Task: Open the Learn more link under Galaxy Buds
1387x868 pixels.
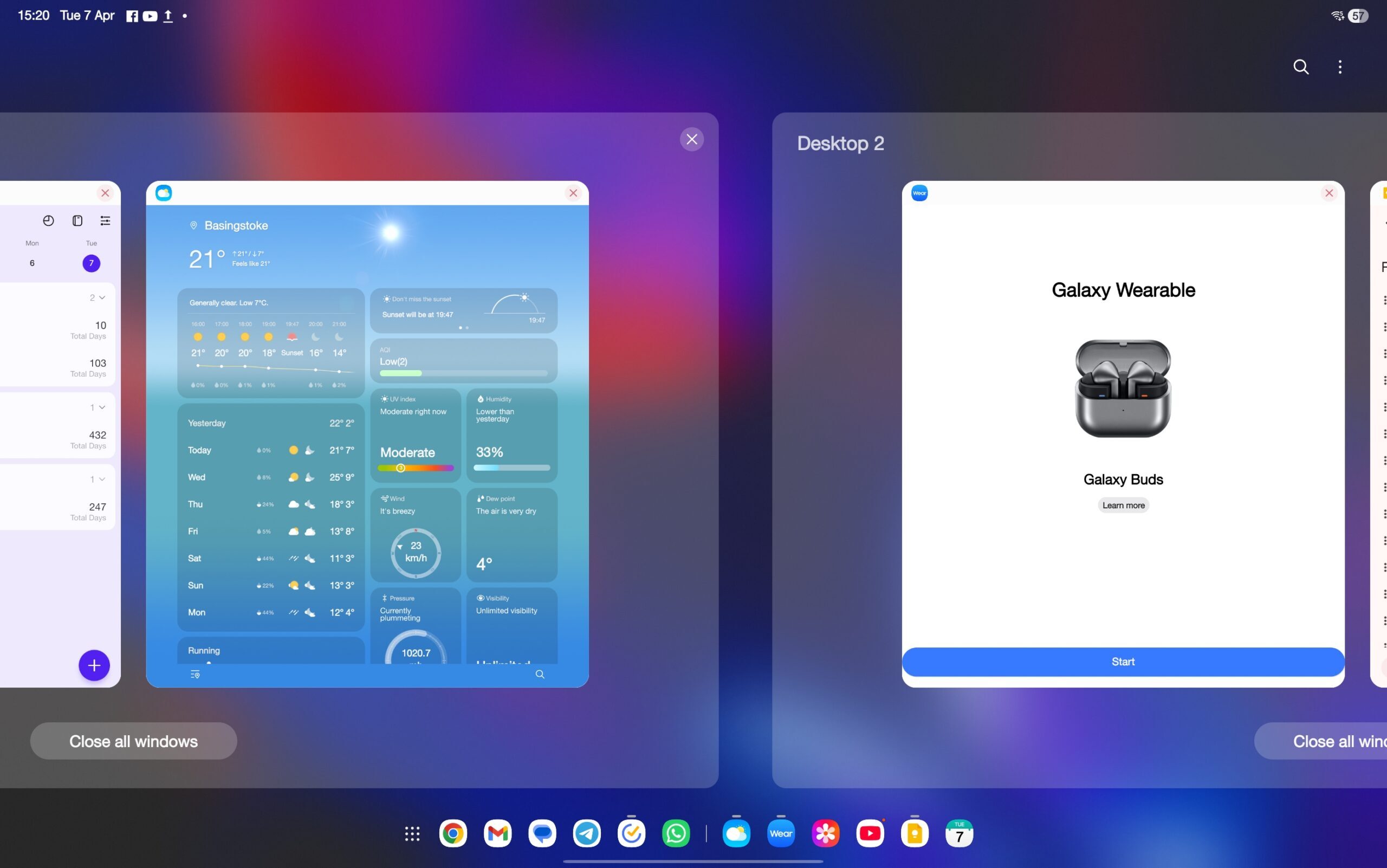Action: coord(1123,504)
